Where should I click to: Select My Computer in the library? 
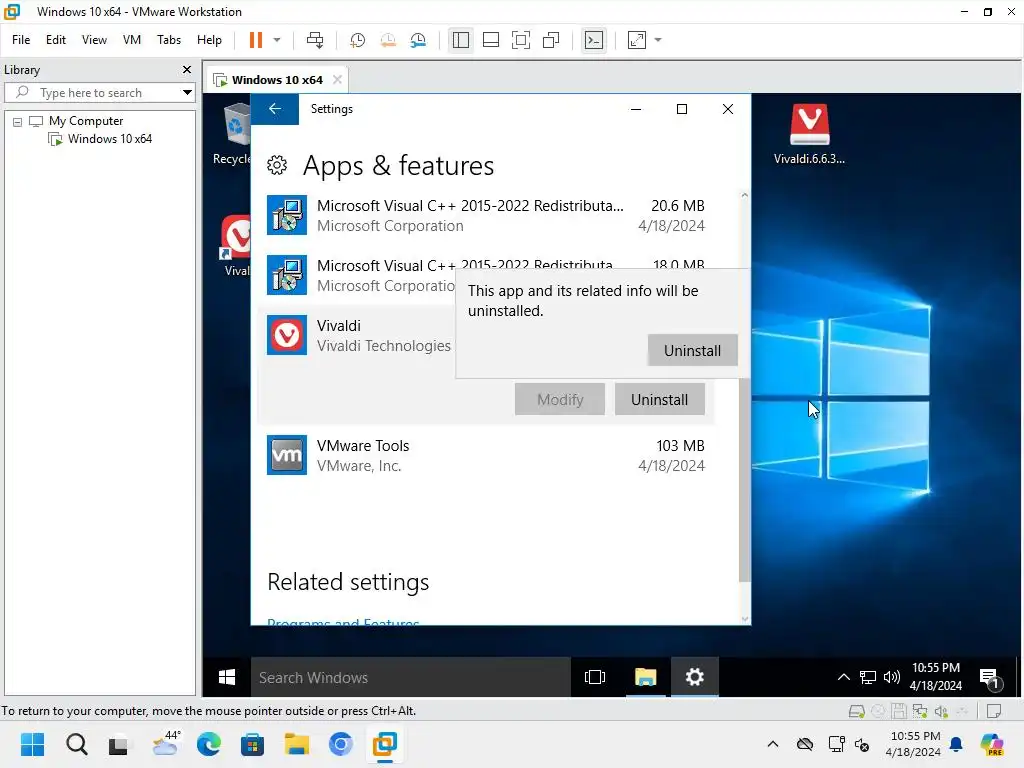[86, 121]
